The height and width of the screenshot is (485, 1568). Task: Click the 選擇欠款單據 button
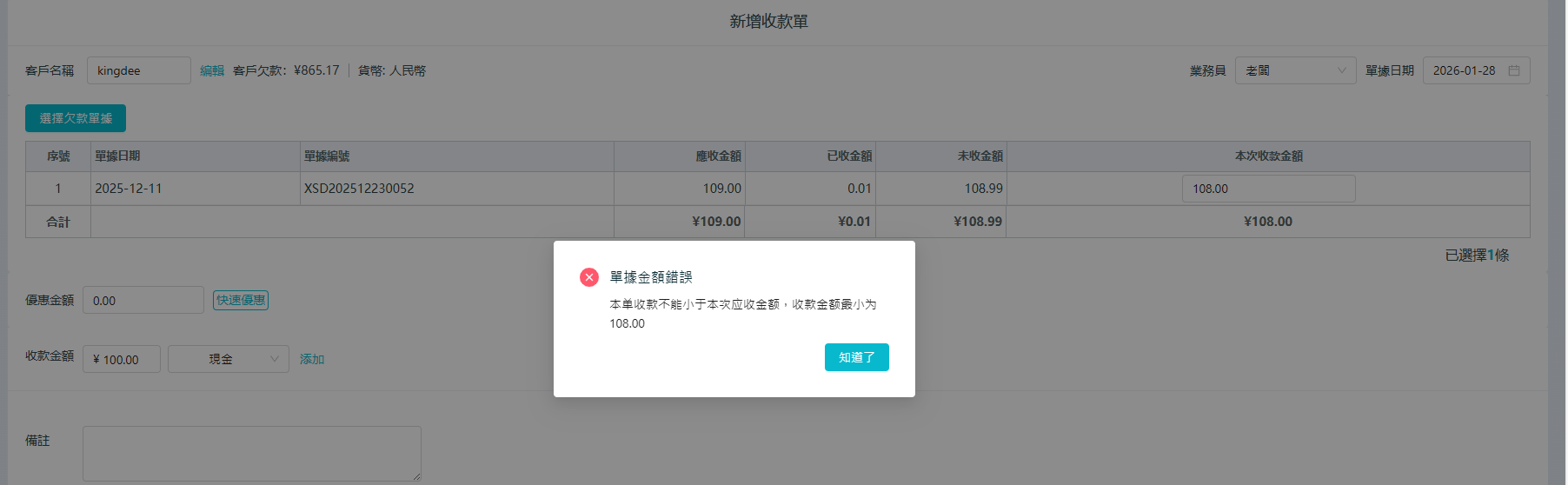[x=76, y=118]
